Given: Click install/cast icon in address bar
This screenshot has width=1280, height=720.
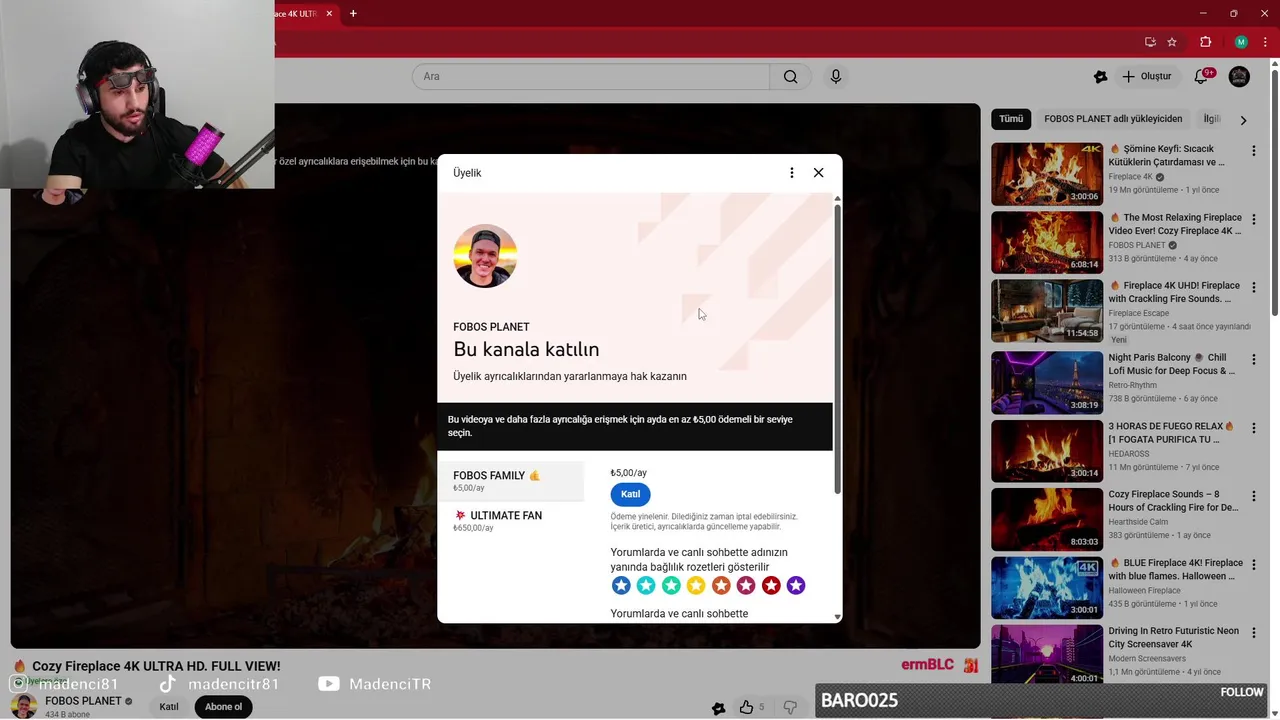Looking at the screenshot, I should 1150,42.
